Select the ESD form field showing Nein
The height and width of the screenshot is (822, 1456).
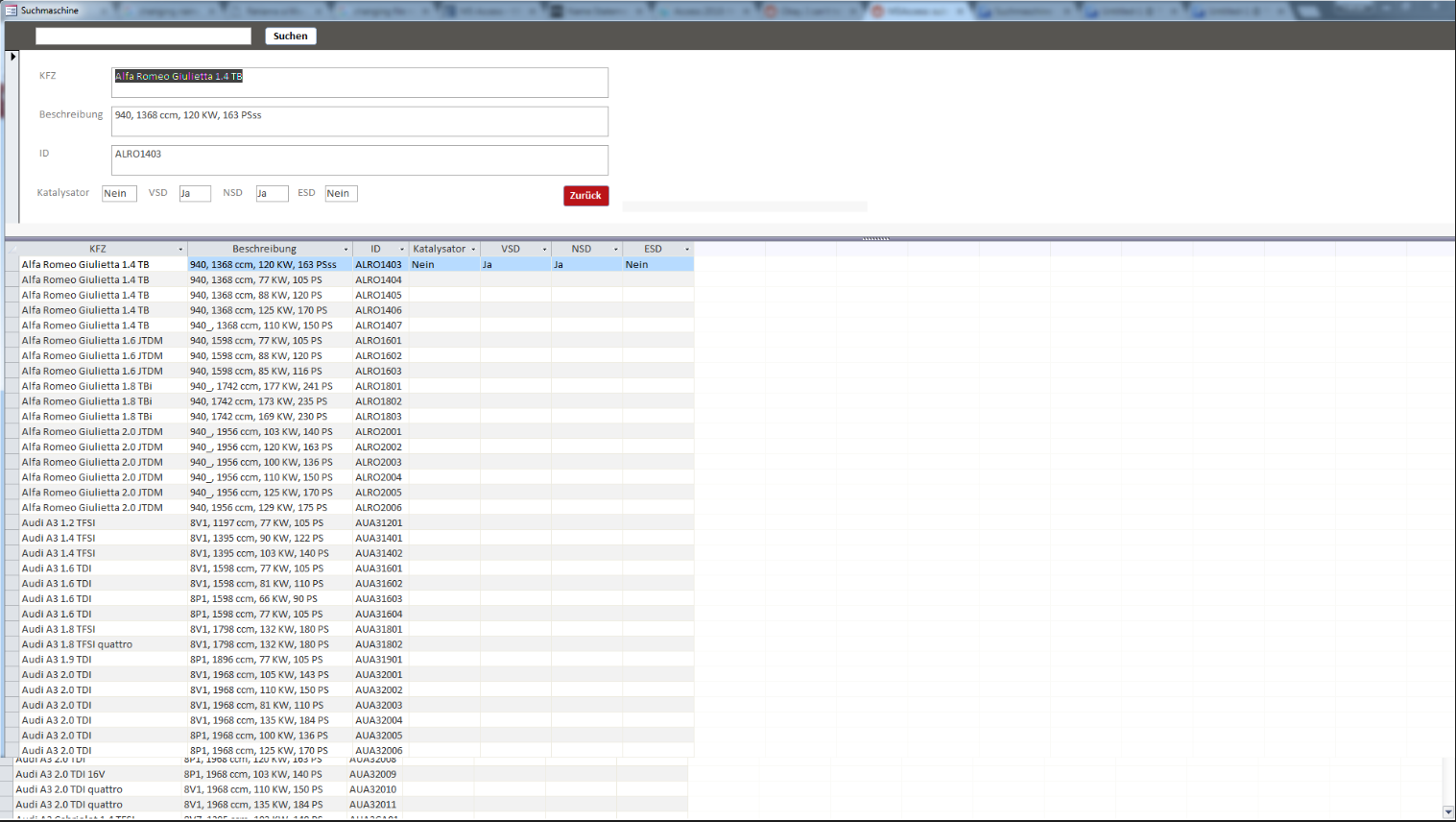coord(342,194)
